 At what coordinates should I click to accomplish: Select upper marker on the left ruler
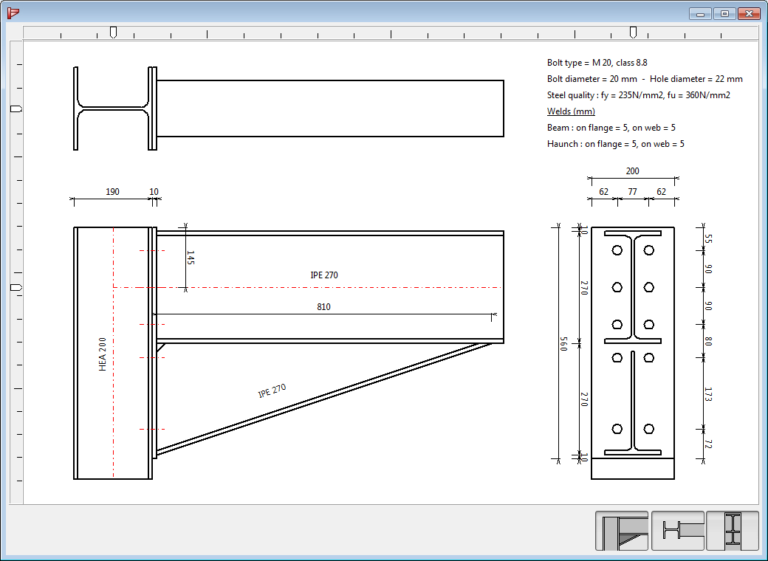pyautogui.click(x=16, y=109)
